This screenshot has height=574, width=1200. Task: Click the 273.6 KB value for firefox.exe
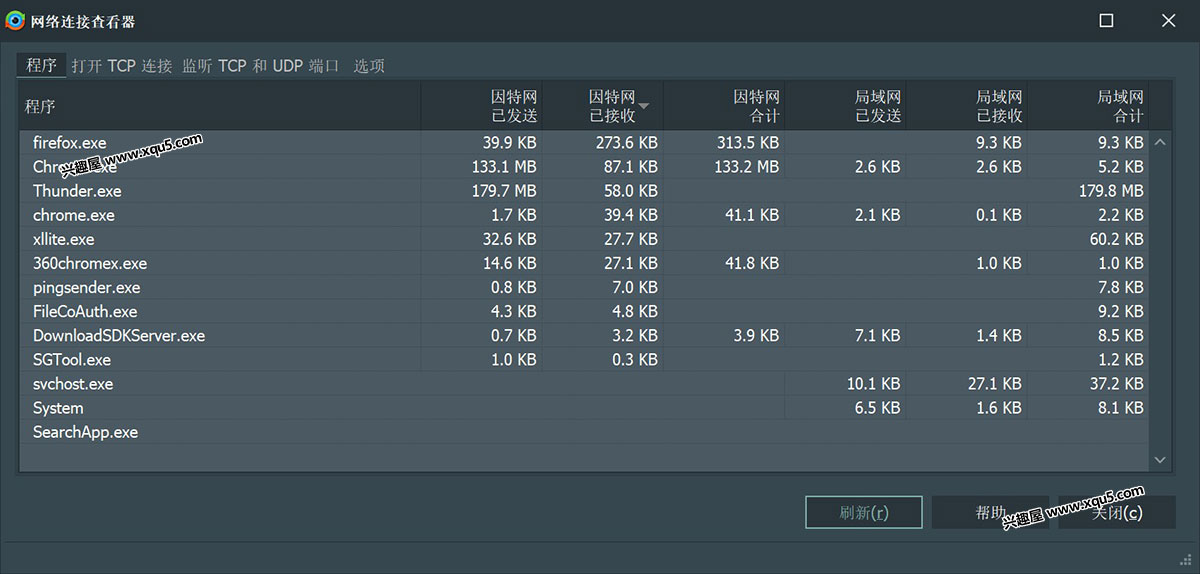[x=627, y=143]
